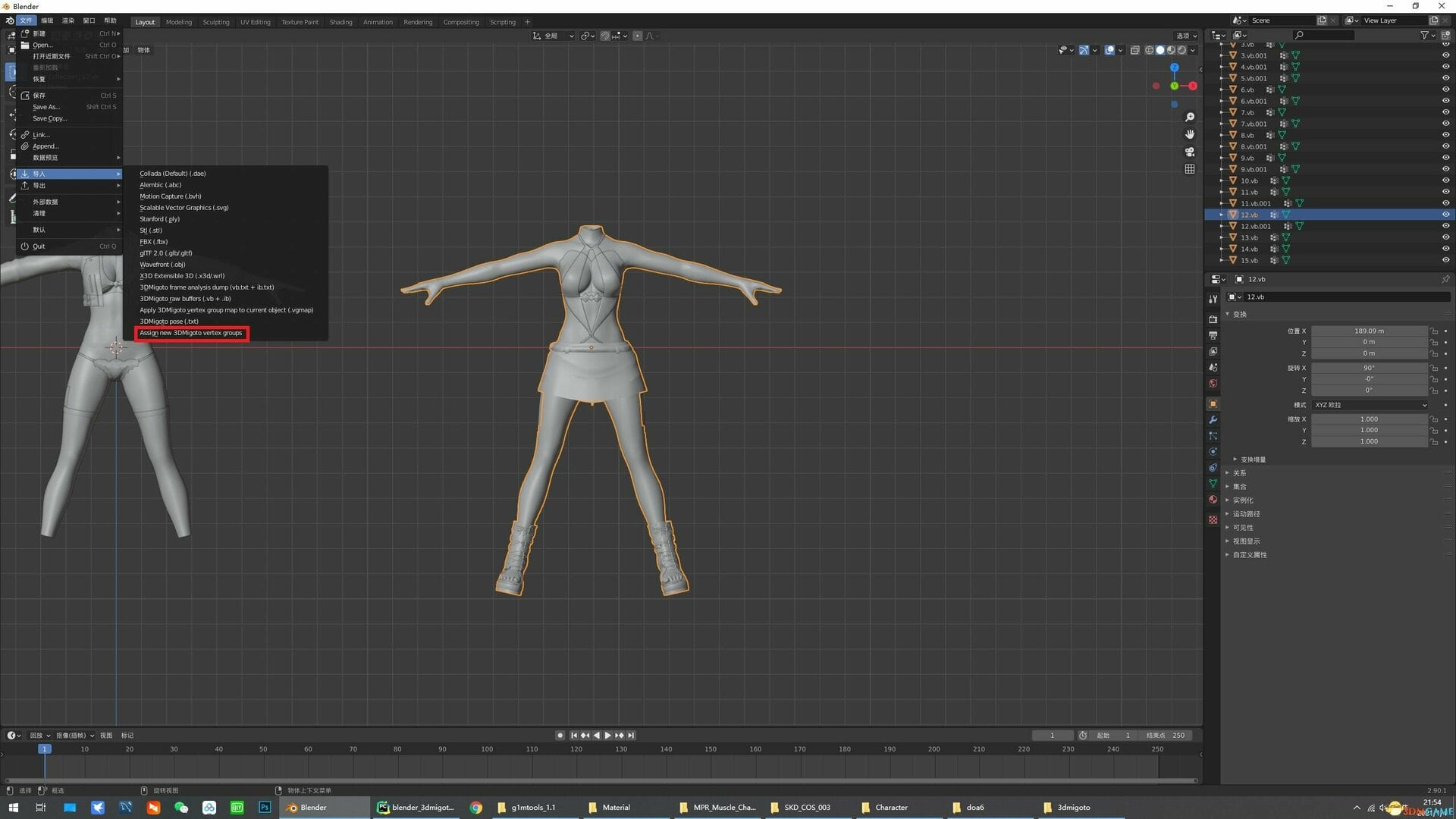Open the Physics properties tab icon
The width and height of the screenshot is (1456, 819).
(x=1213, y=451)
